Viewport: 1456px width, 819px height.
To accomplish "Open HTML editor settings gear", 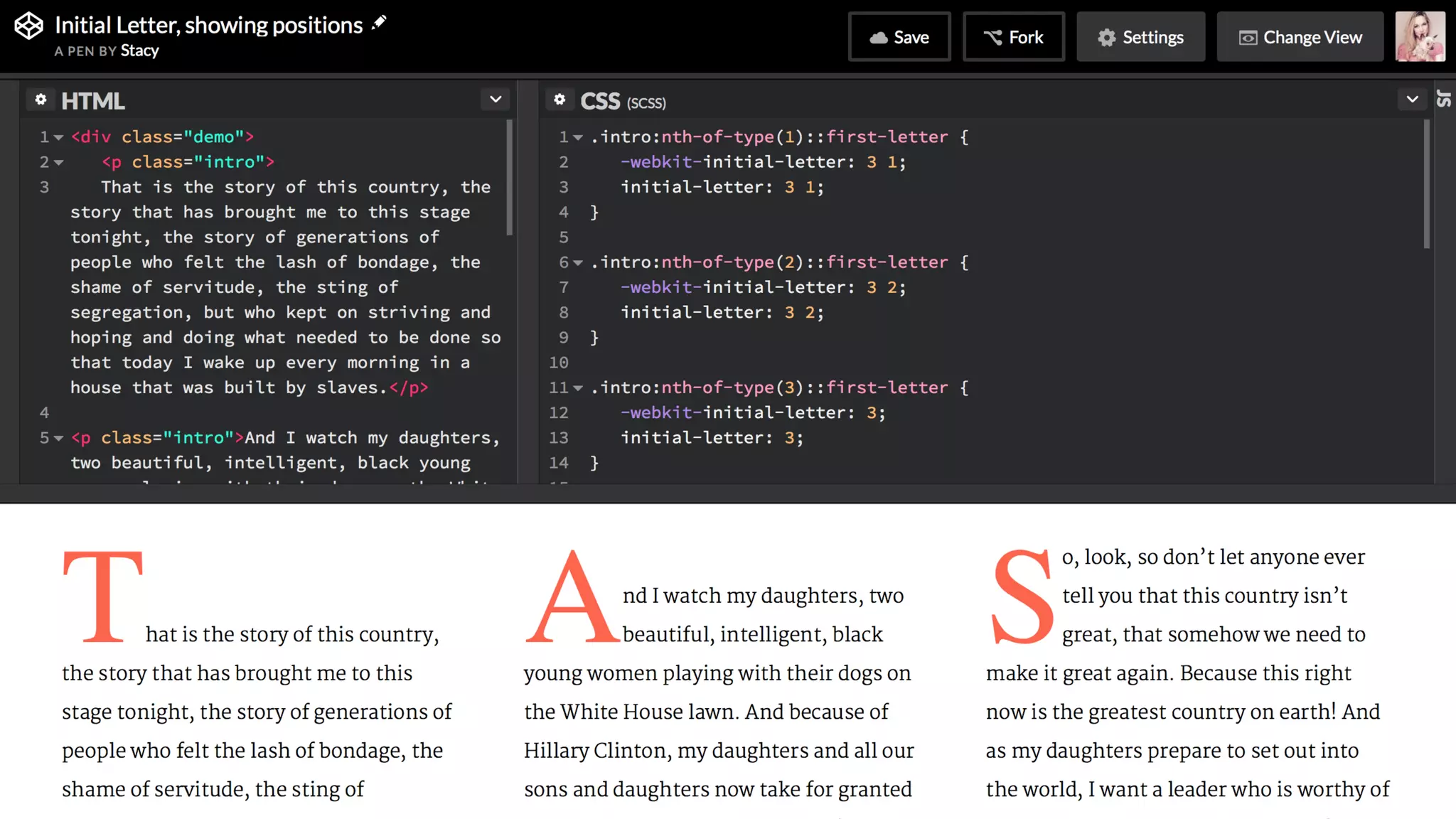I will click(x=41, y=100).
